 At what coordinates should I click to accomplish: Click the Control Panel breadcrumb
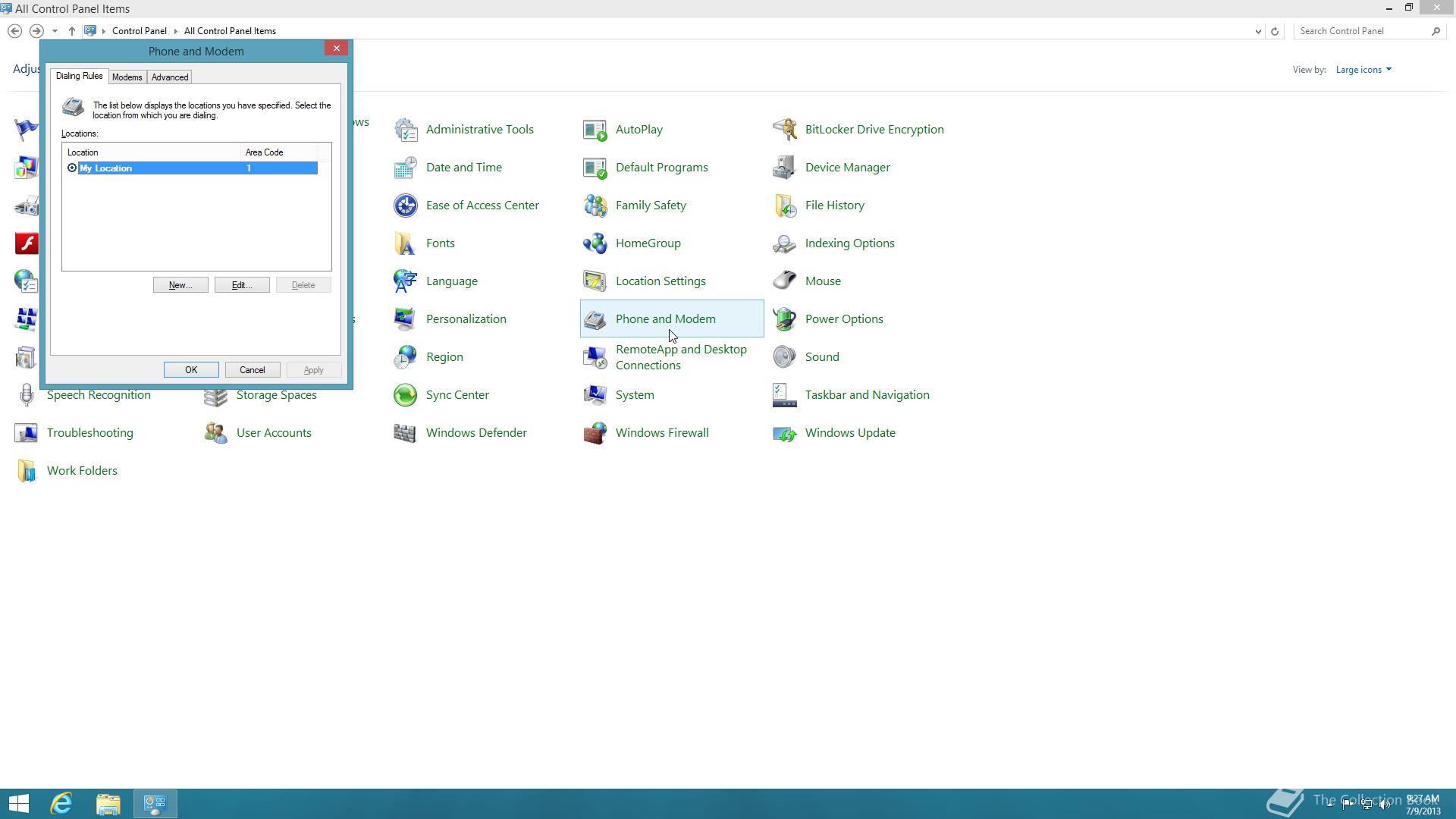[140, 31]
